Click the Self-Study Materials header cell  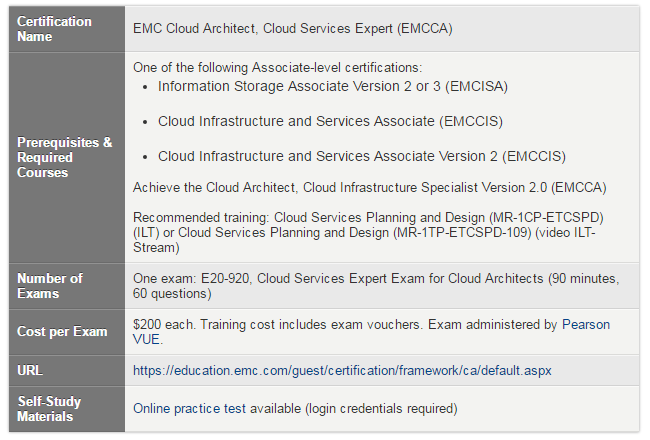67,409
